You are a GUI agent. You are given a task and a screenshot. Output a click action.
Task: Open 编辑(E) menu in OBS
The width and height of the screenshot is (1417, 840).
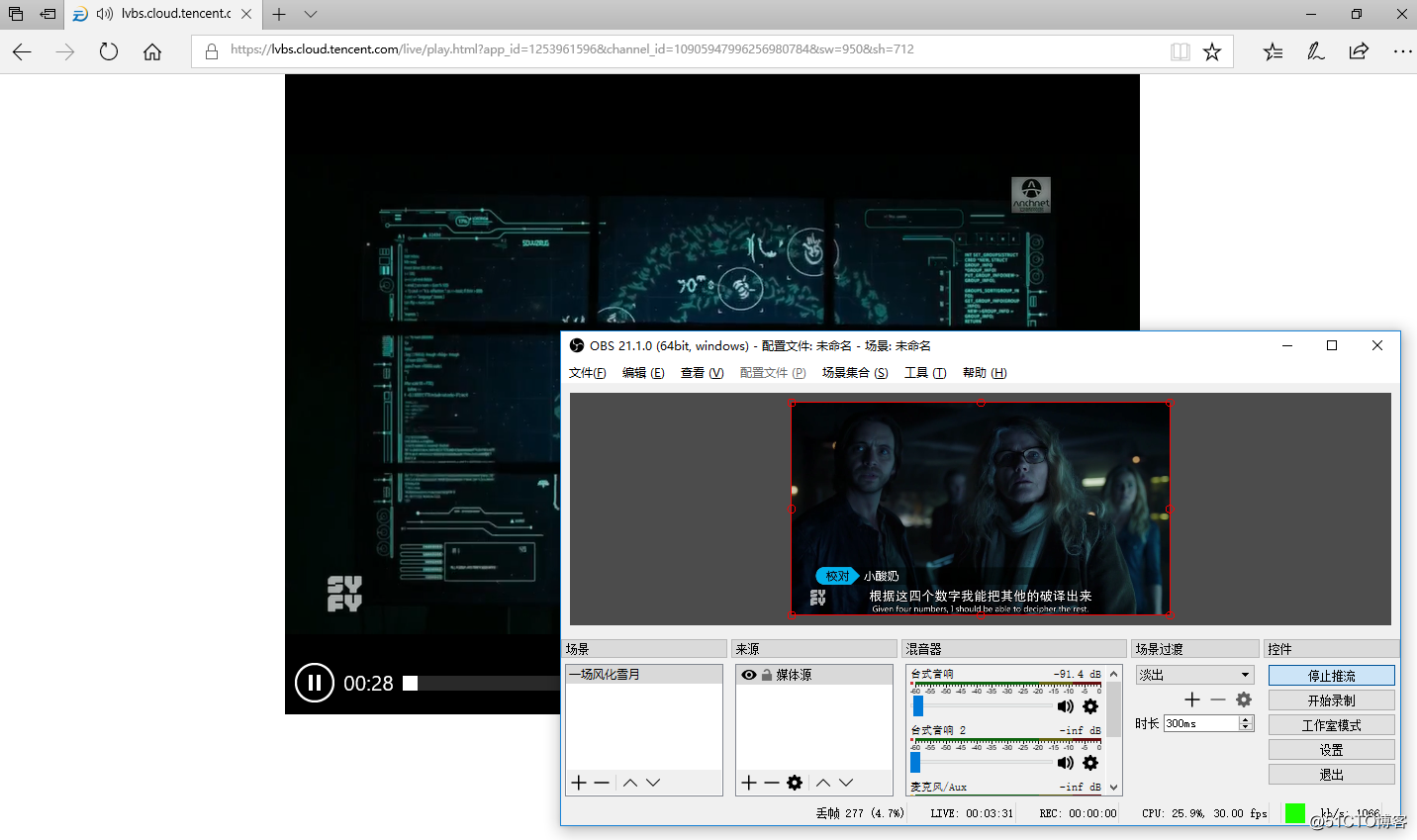click(643, 373)
